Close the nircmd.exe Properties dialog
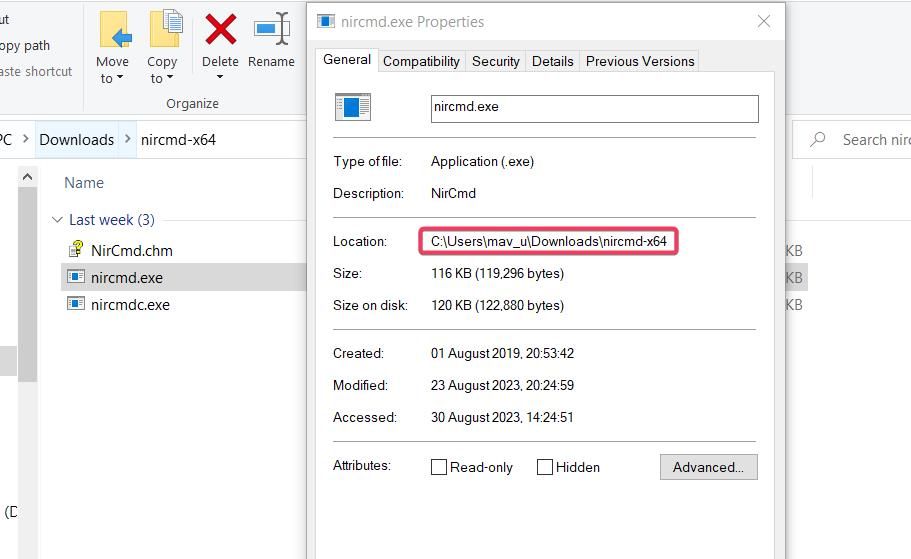 (764, 21)
